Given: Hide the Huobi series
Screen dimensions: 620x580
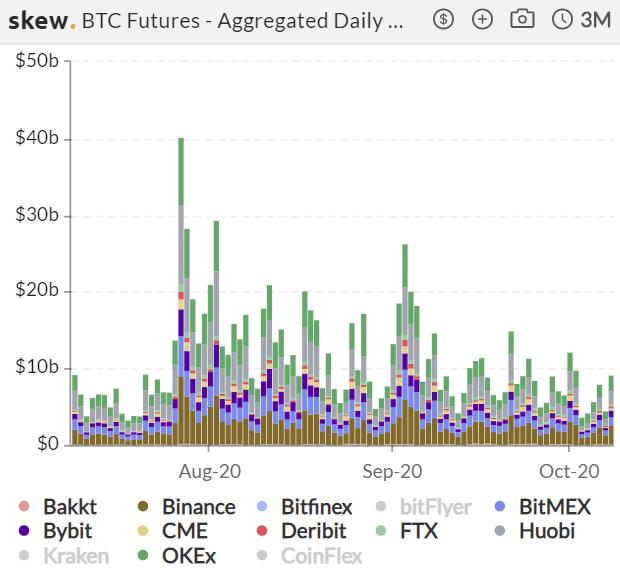Looking at the screenshot, I should 535,531.
